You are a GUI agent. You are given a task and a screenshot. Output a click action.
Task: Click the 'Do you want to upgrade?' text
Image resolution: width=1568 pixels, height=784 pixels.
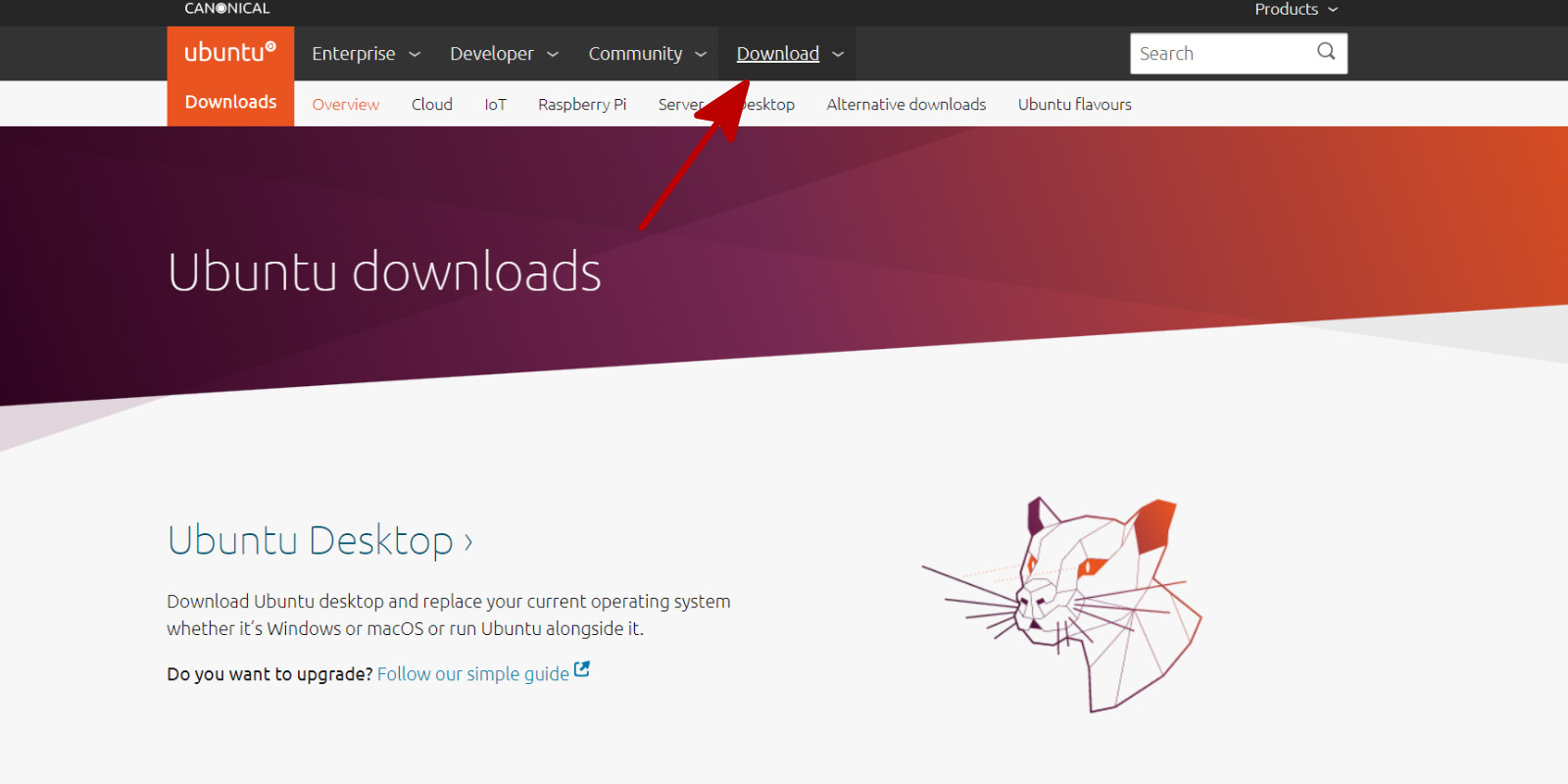pyautogui.click(x=269, y=674)
